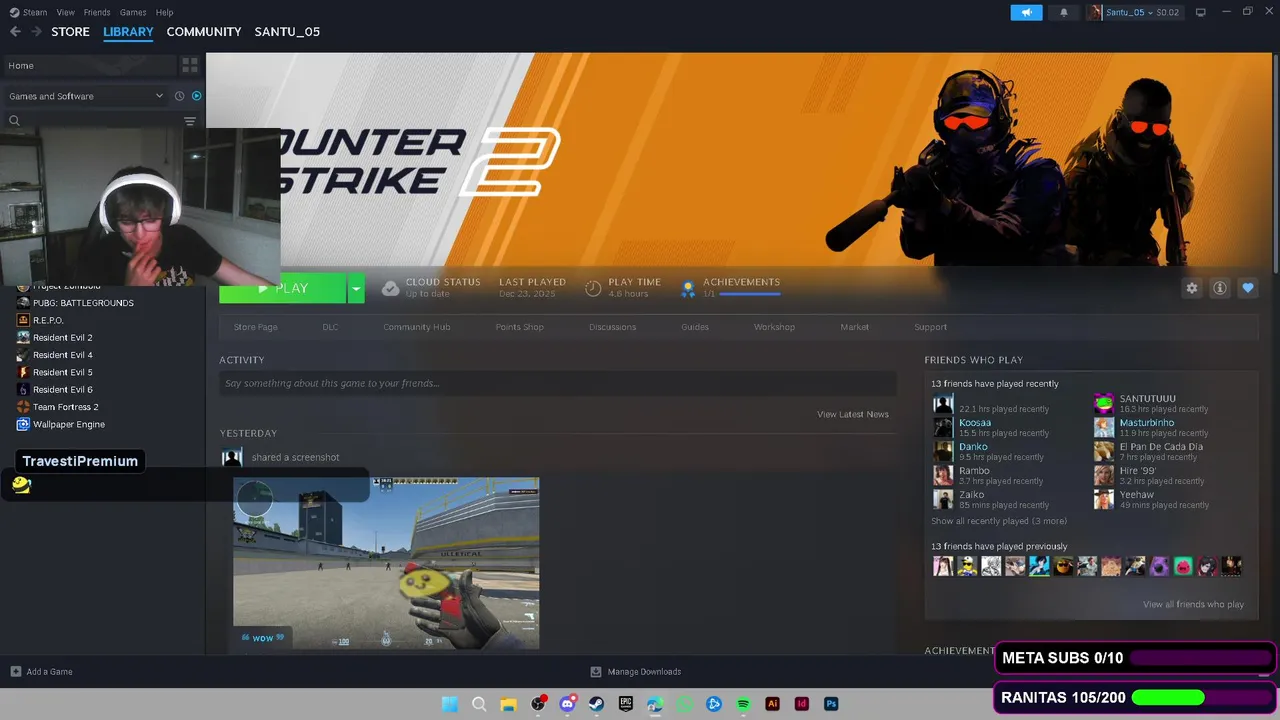Image resolution: width=1280 pixels, height=720 pixels.
Task: Click the cloud status icon
Action: coord(390,288)
